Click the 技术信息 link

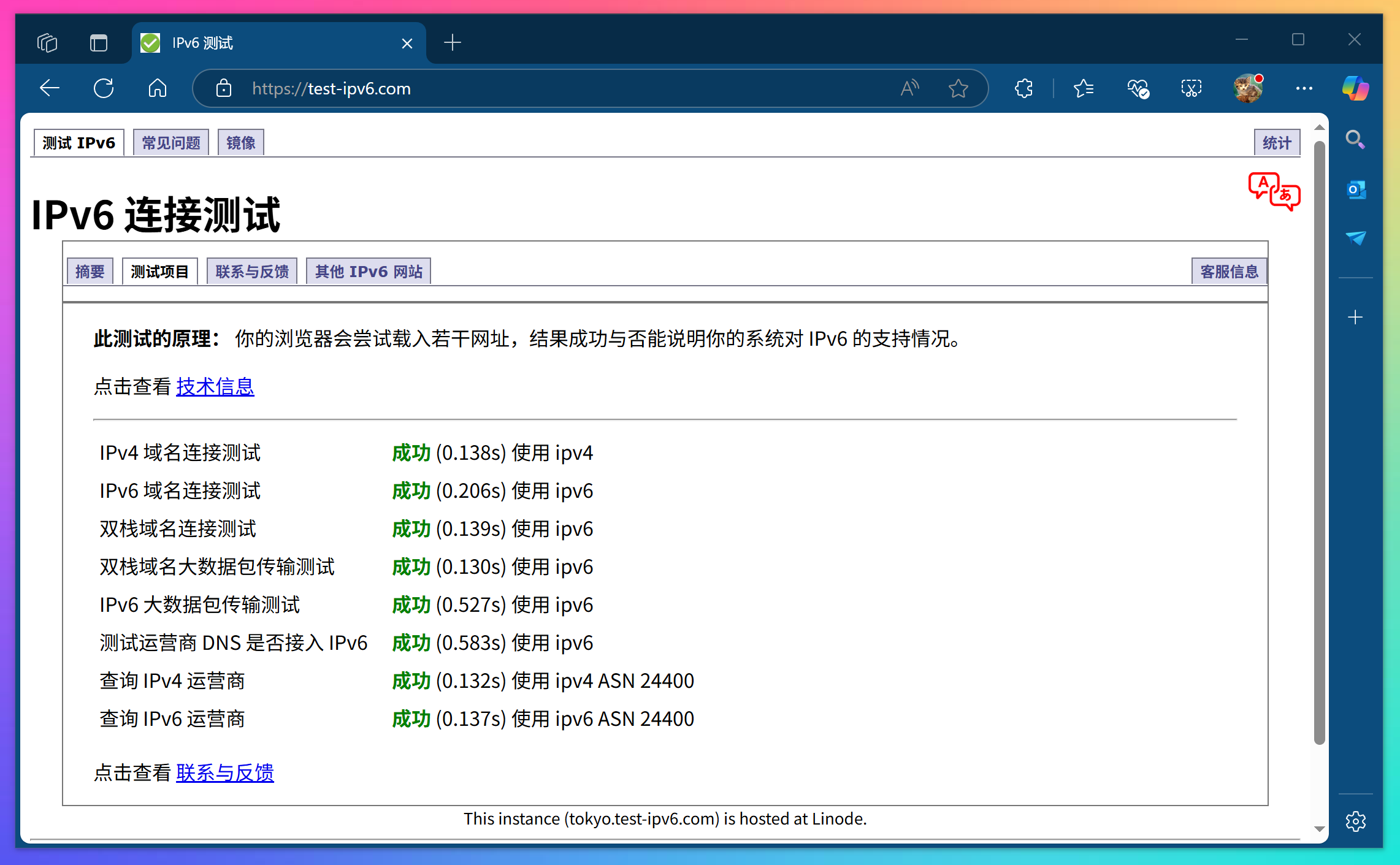(x=215, y=386)
